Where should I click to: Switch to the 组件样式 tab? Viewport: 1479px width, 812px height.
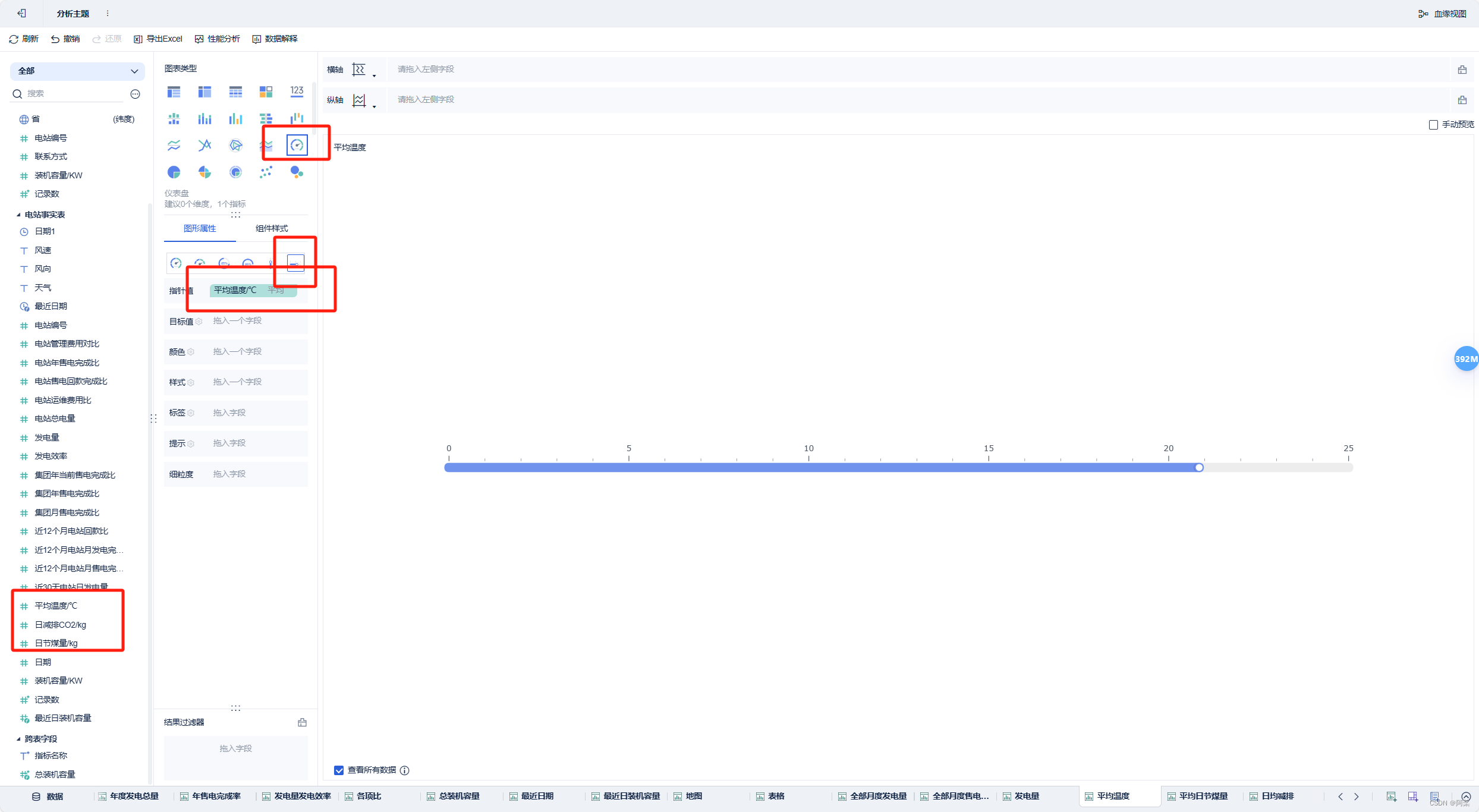[272, 228]
